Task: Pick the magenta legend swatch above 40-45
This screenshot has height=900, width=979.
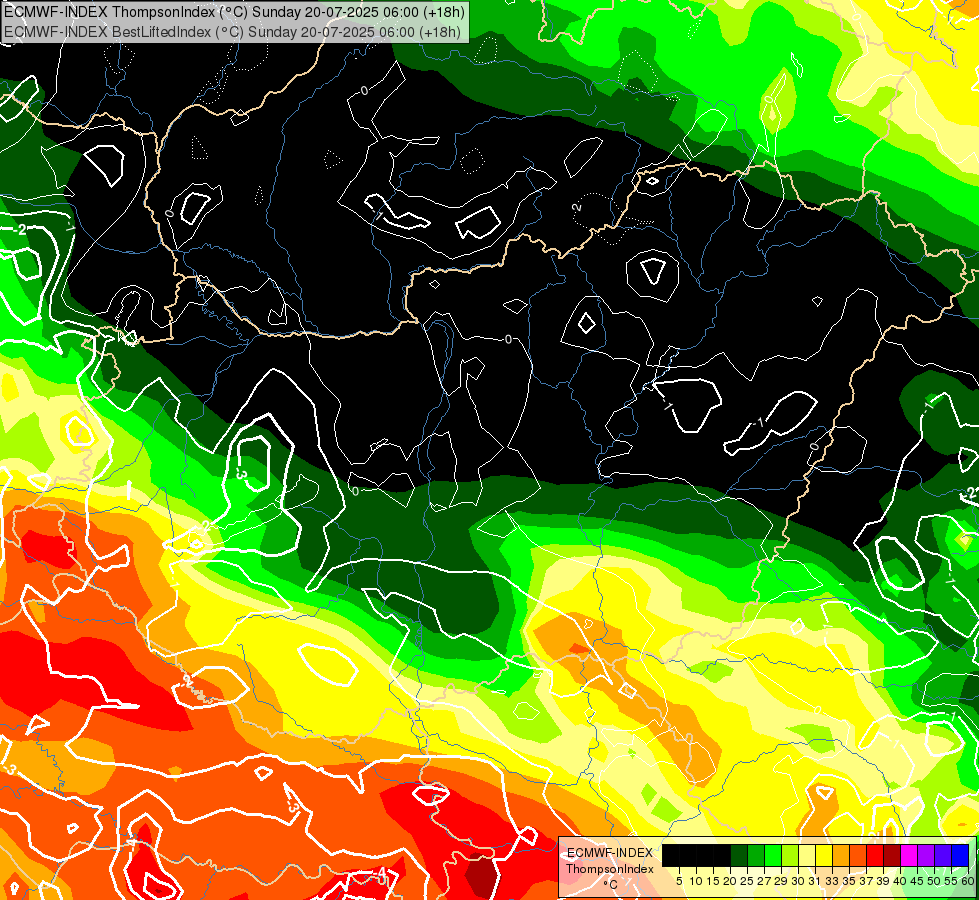Action: [908, 856]
